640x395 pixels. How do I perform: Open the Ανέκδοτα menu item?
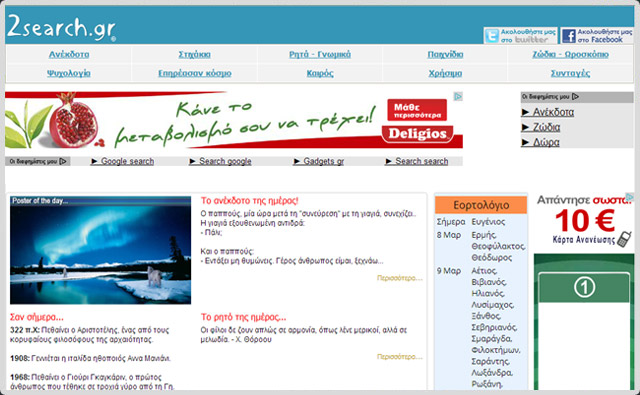[x=69, y=54]
